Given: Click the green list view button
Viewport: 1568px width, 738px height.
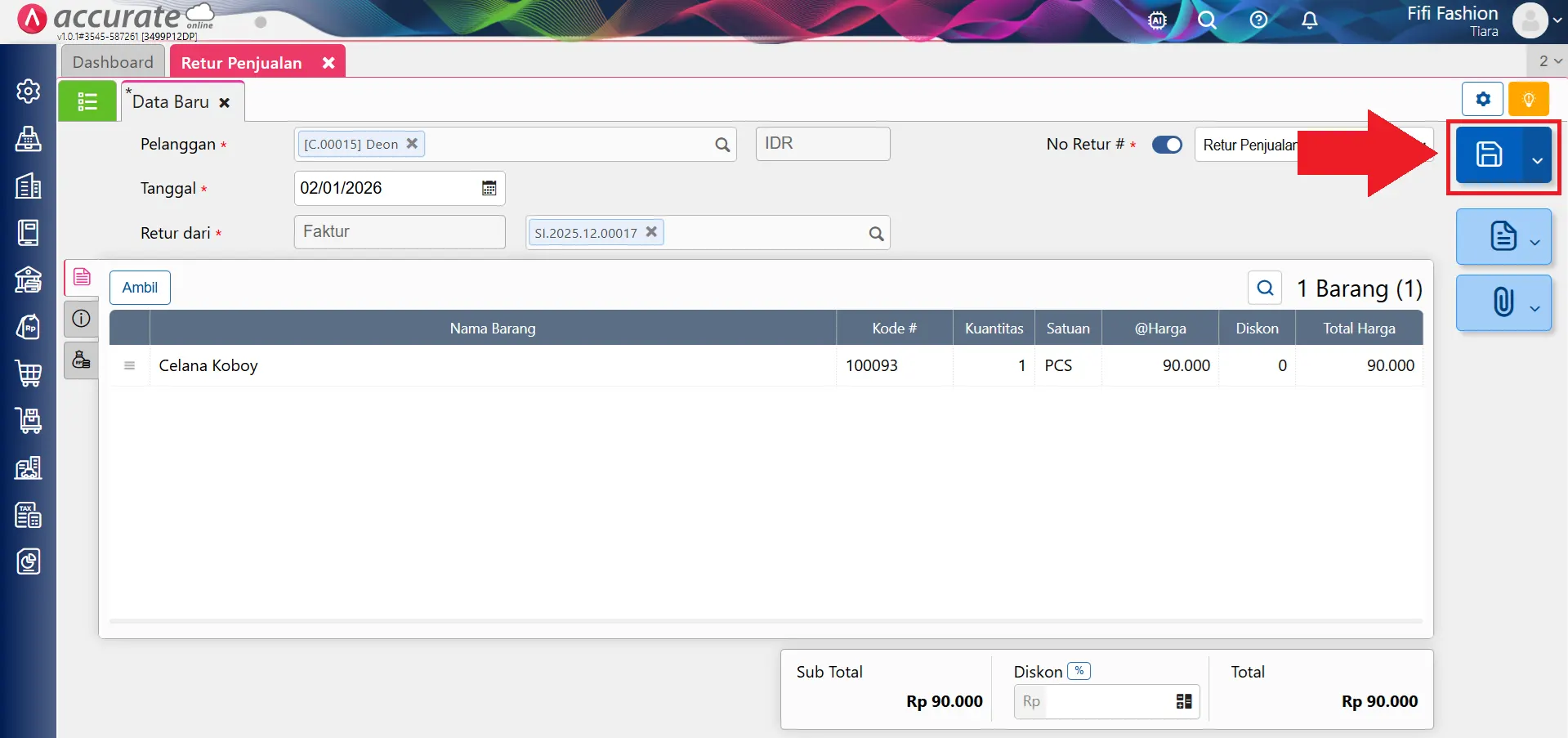Looking at the screenshot, I should (x=87, y=101).
